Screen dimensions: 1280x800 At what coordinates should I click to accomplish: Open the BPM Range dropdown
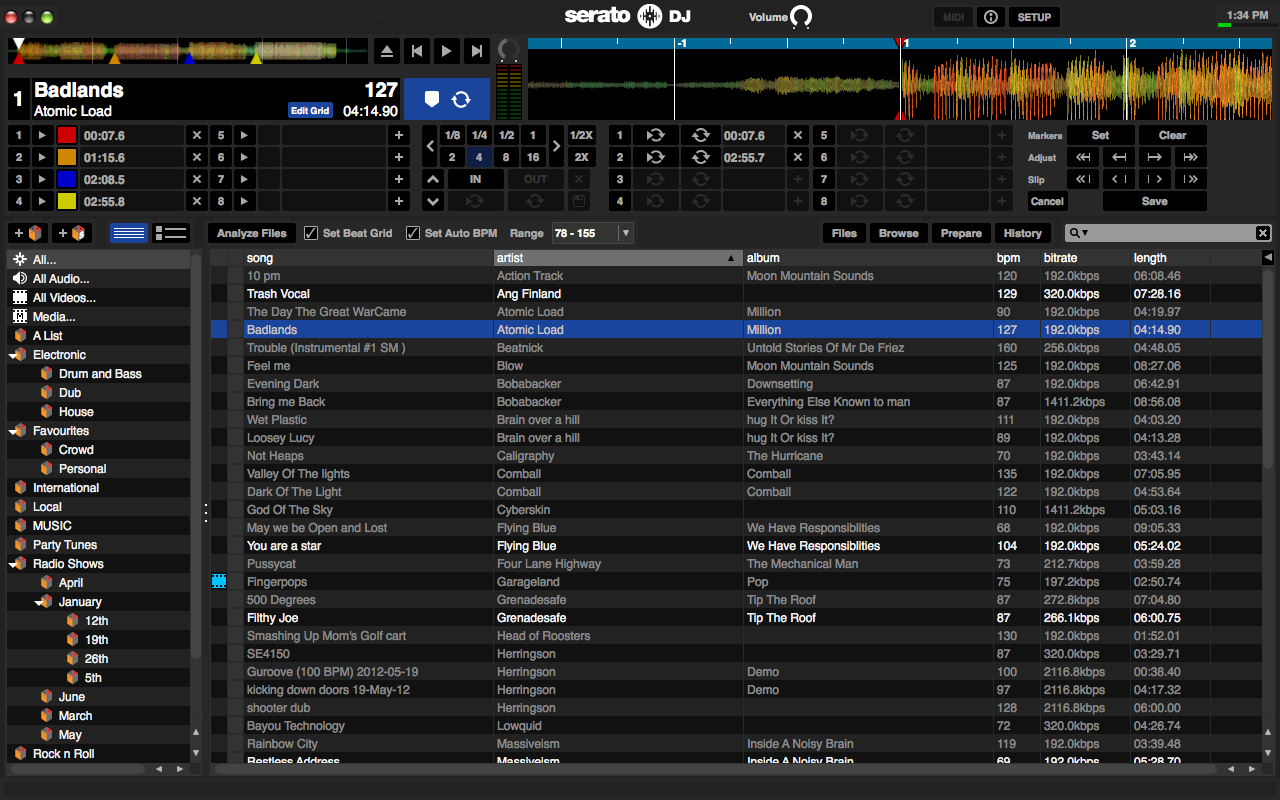click(626, 233)
